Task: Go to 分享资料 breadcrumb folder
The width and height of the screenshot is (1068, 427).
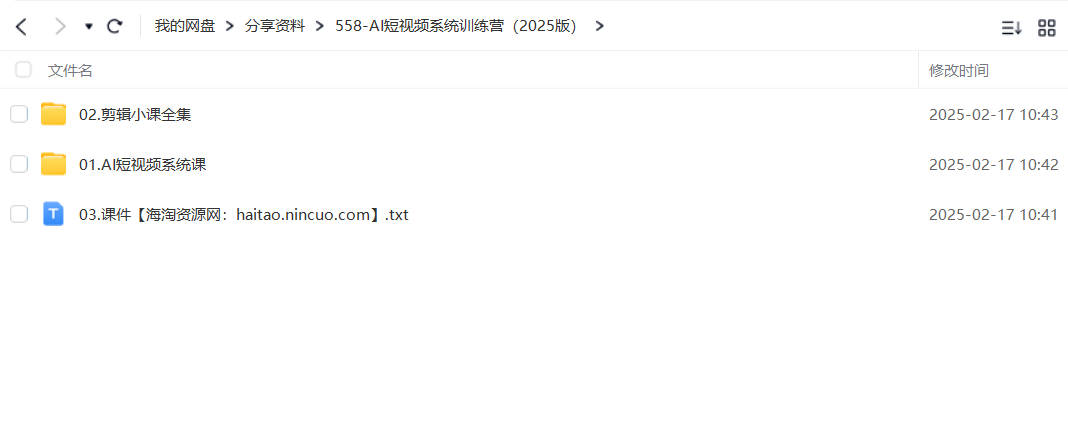Action: tap(275, 27)
